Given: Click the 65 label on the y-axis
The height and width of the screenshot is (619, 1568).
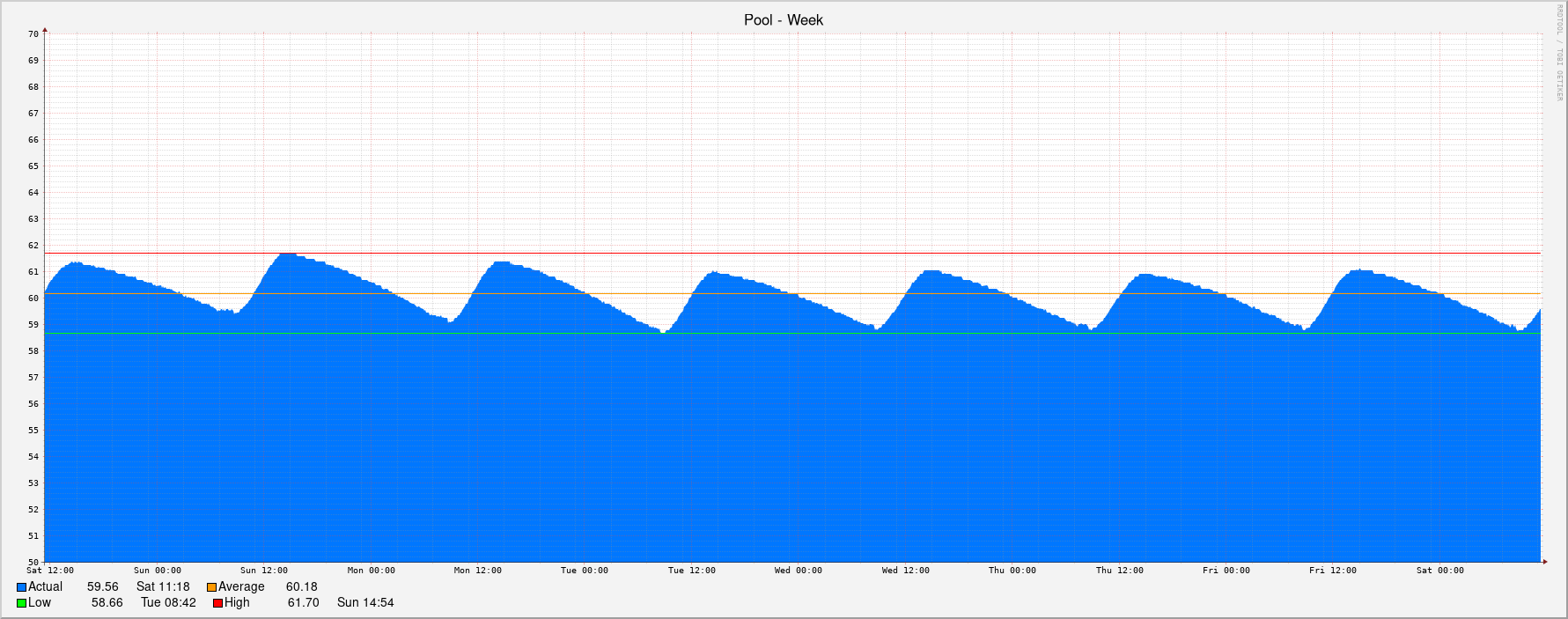Looking at the screenshot, I should point(33,166).
